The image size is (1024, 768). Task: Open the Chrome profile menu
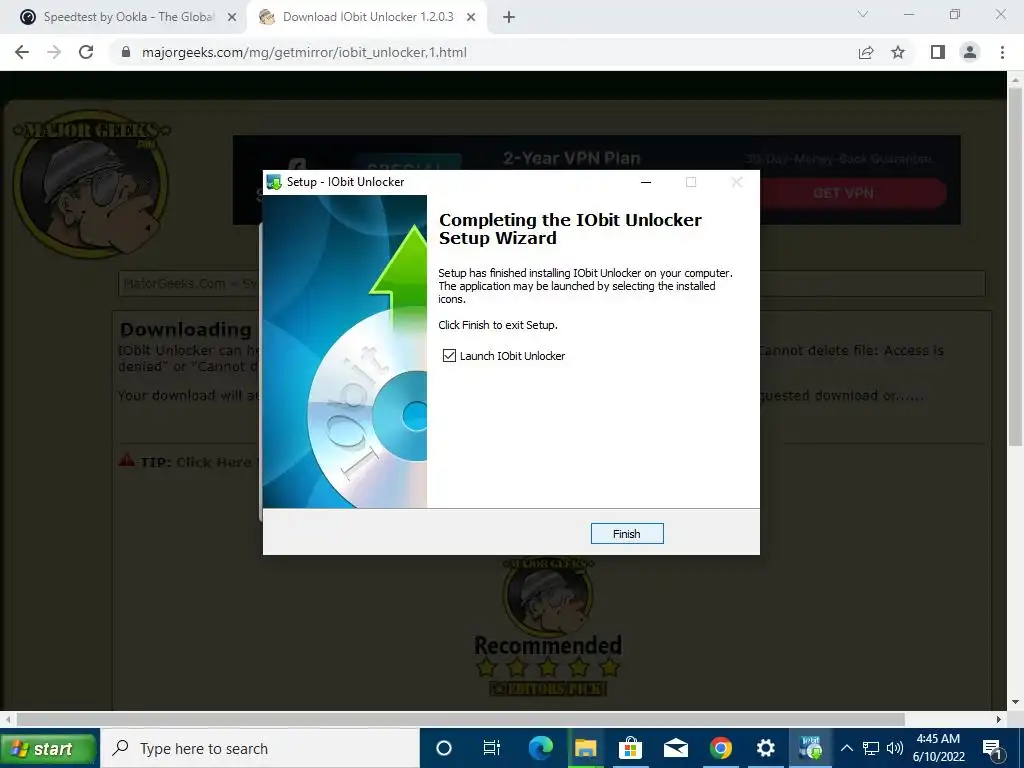click(970, 52)
